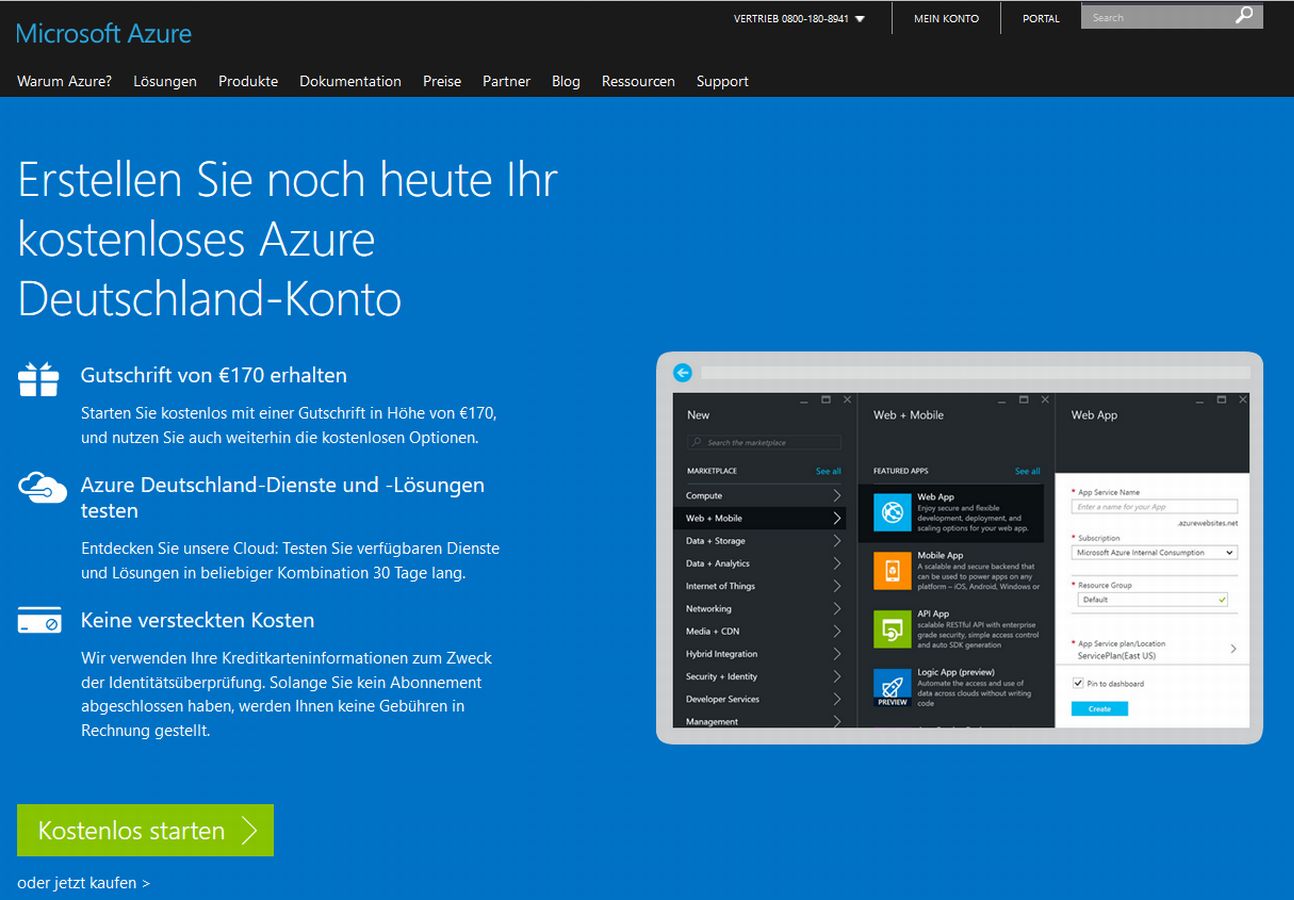This screenshot has height=900, width=1294.
Task: Click the credit card icon beside Keine versteckten Kosten
Action: coord(39,621)
